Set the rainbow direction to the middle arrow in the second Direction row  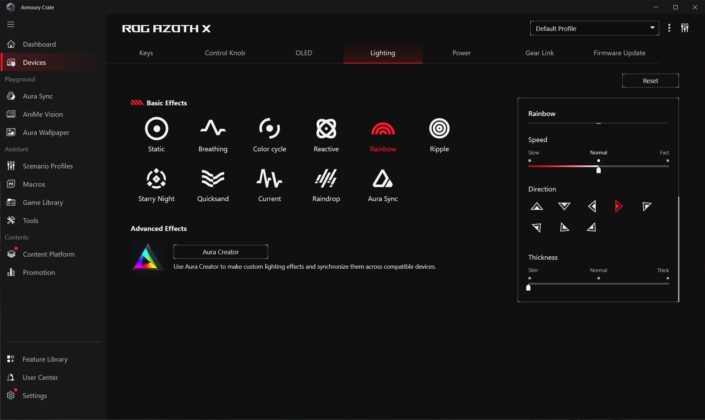[564, 228]
